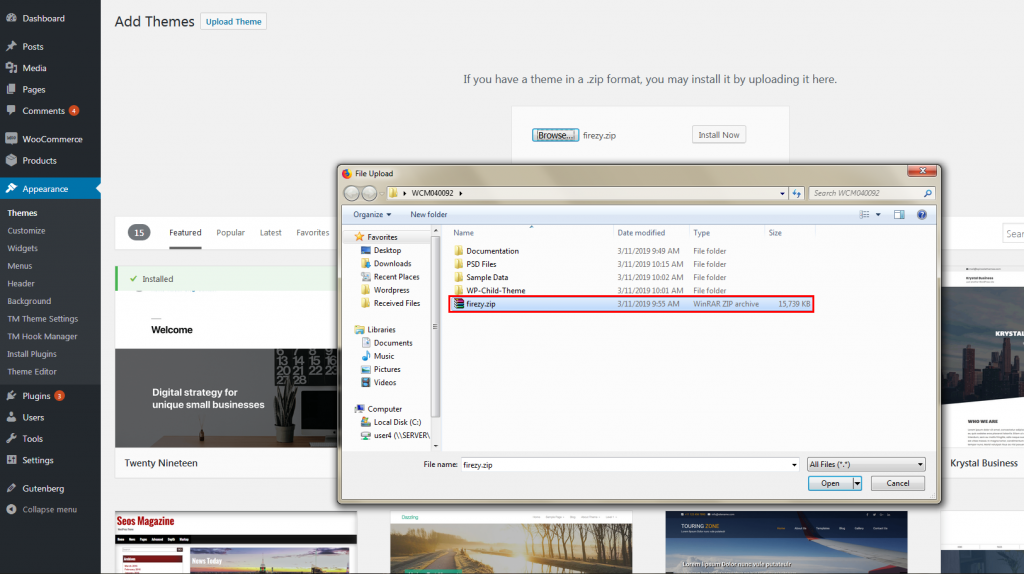This screenshot has height=574, width=1024.
Task: Open Widgets under Appearance menu
Action: coord(22,248)
